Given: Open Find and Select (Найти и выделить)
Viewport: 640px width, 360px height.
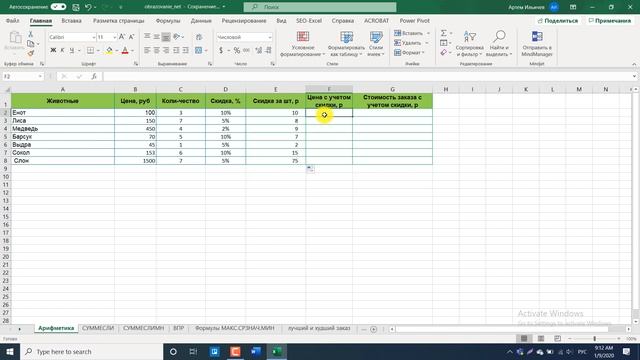Looking at the screenshot, I should click(x=499, y=43).
